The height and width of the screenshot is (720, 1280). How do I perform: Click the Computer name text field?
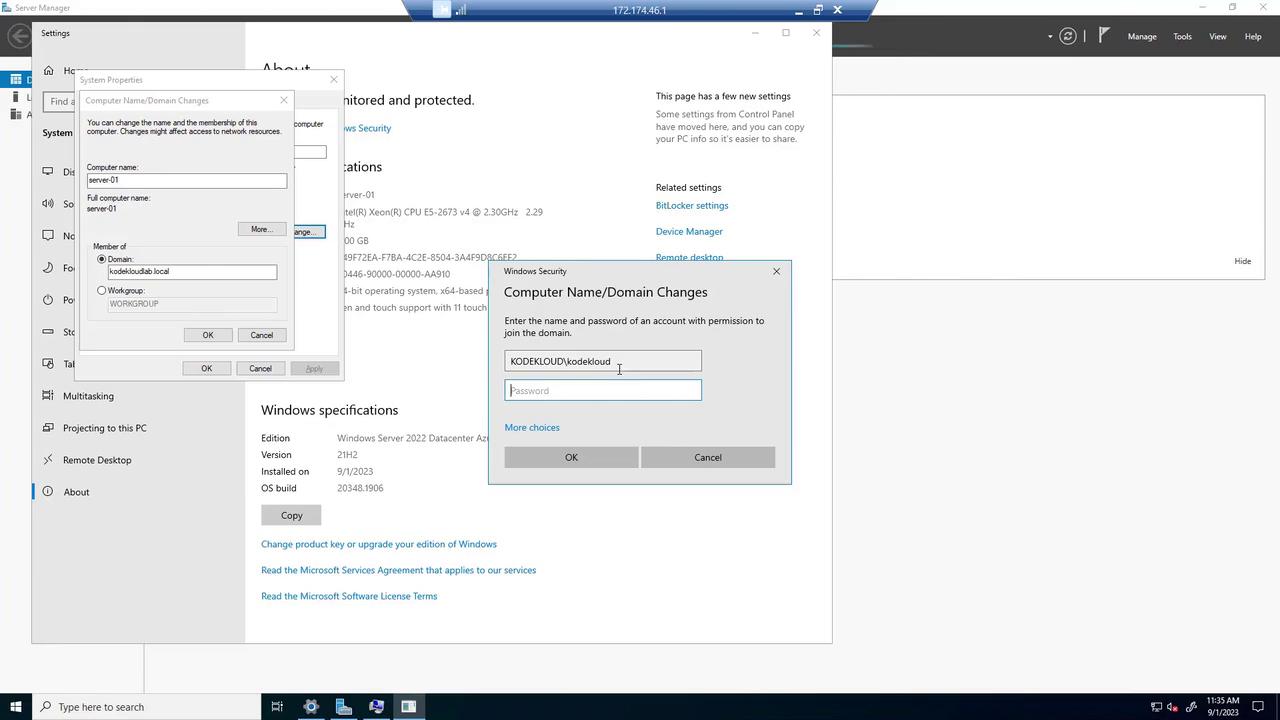187,180
